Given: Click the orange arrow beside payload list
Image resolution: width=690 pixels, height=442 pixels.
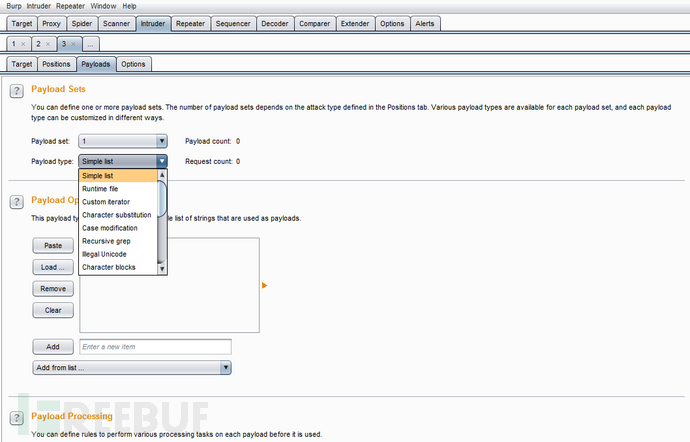Looking at the screenshot, I should tap(264, 285).
